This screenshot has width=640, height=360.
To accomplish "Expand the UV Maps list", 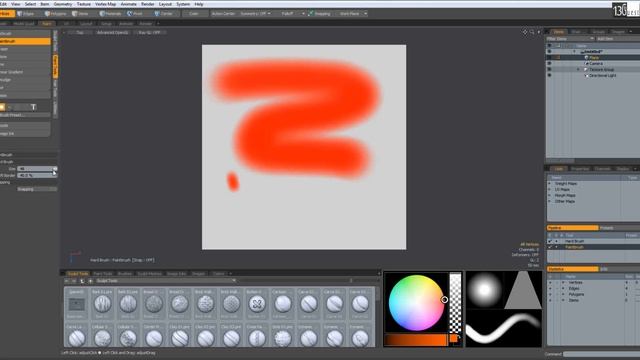I will 549,189.
